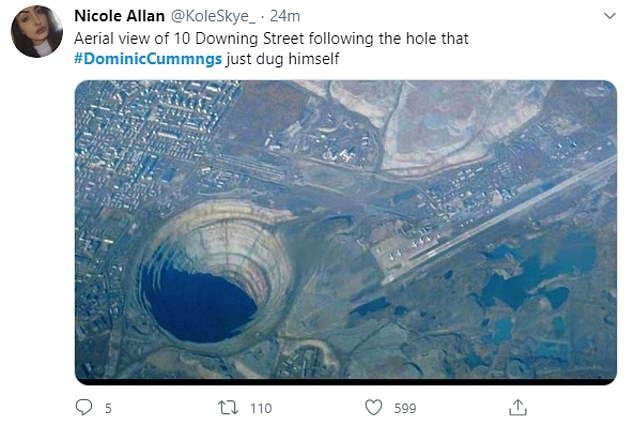The image size is (634, 426).
Task: Click the like count 599
Action: tap(406, 407)
